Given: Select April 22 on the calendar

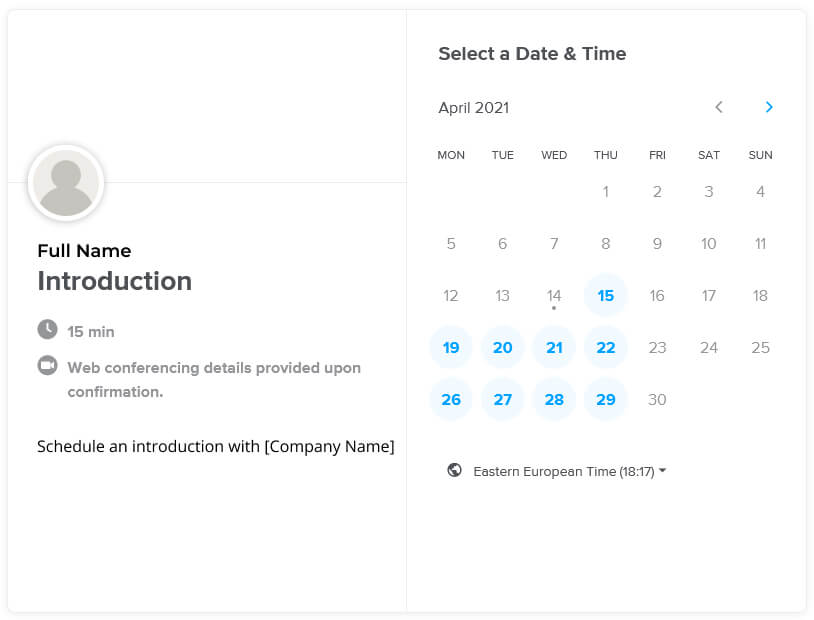Looking at the screenshot, I should (x=605, y=347).
